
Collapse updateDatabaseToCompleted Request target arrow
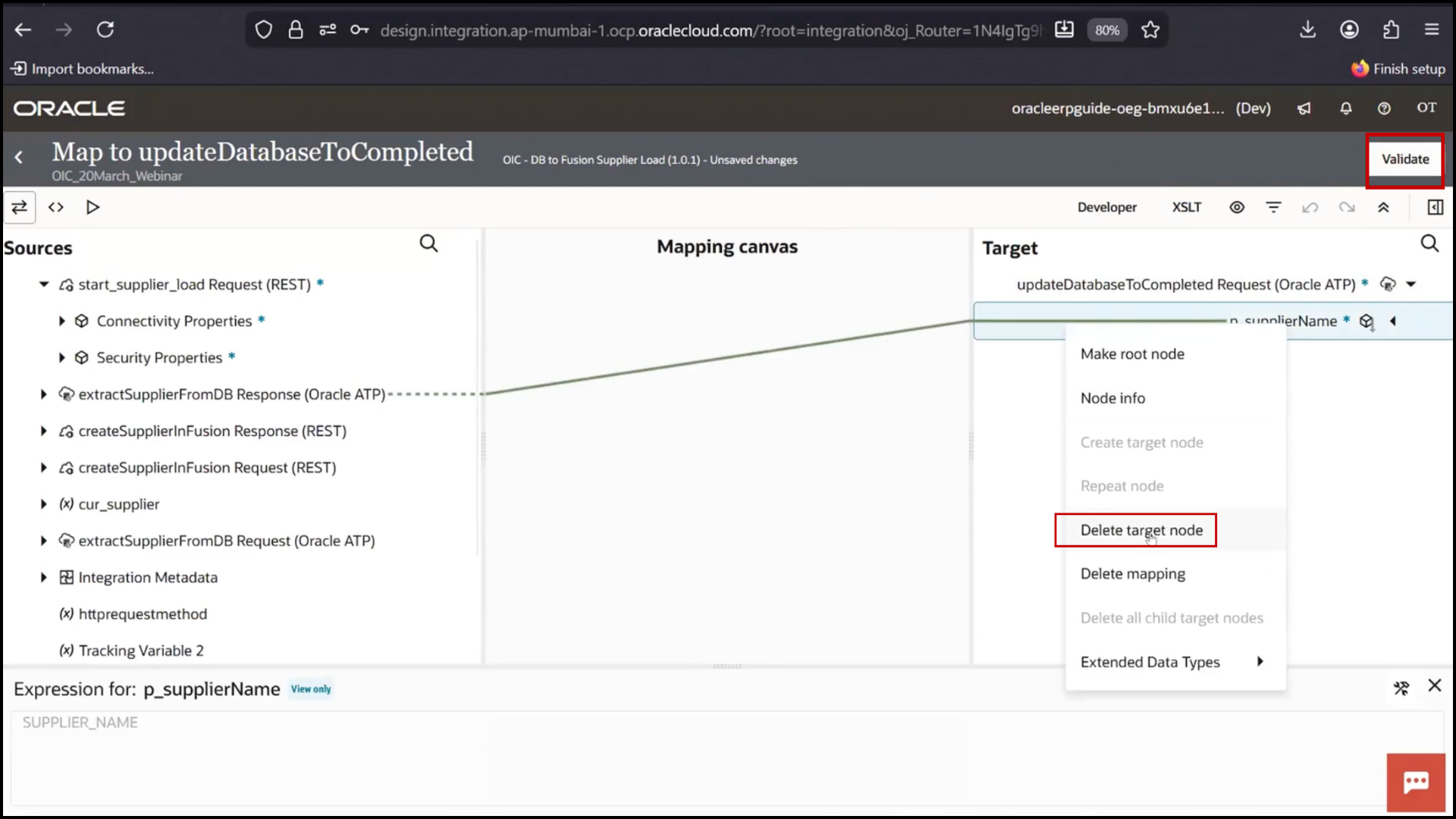point(1411,284)
